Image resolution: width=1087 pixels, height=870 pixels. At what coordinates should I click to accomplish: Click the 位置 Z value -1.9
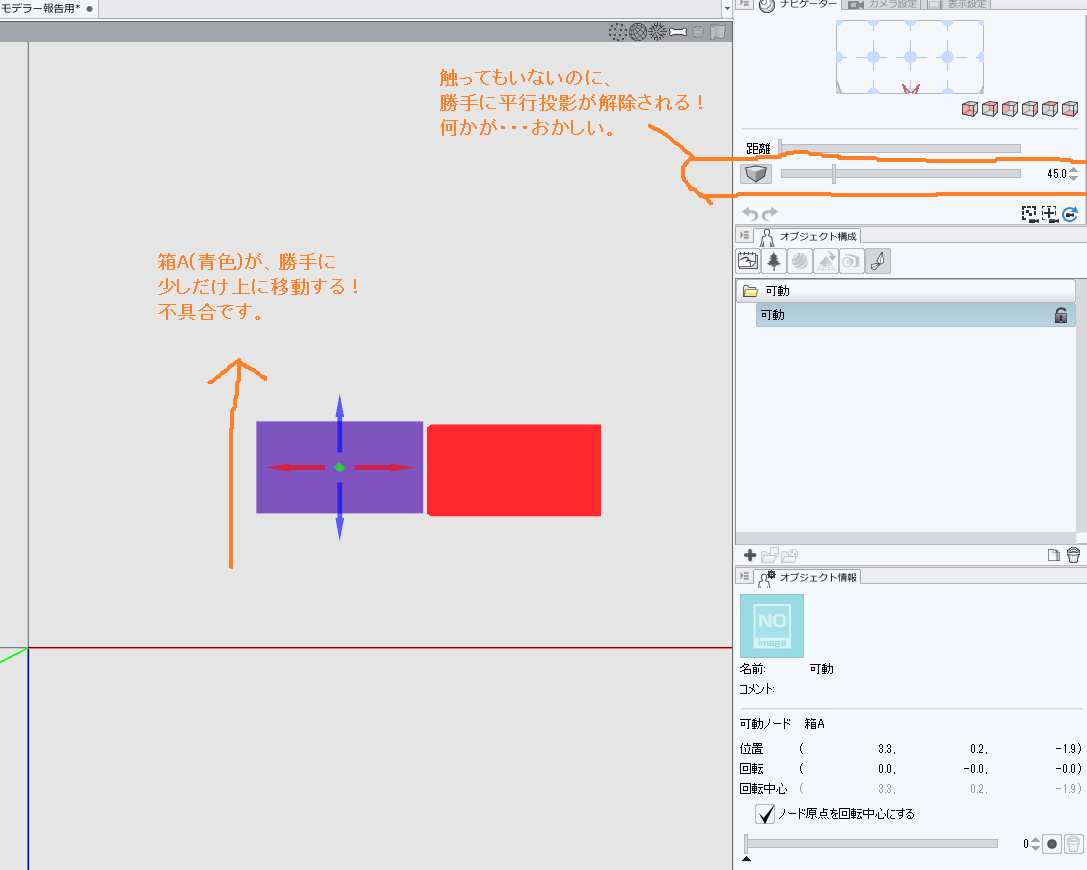pos(1068,749)
